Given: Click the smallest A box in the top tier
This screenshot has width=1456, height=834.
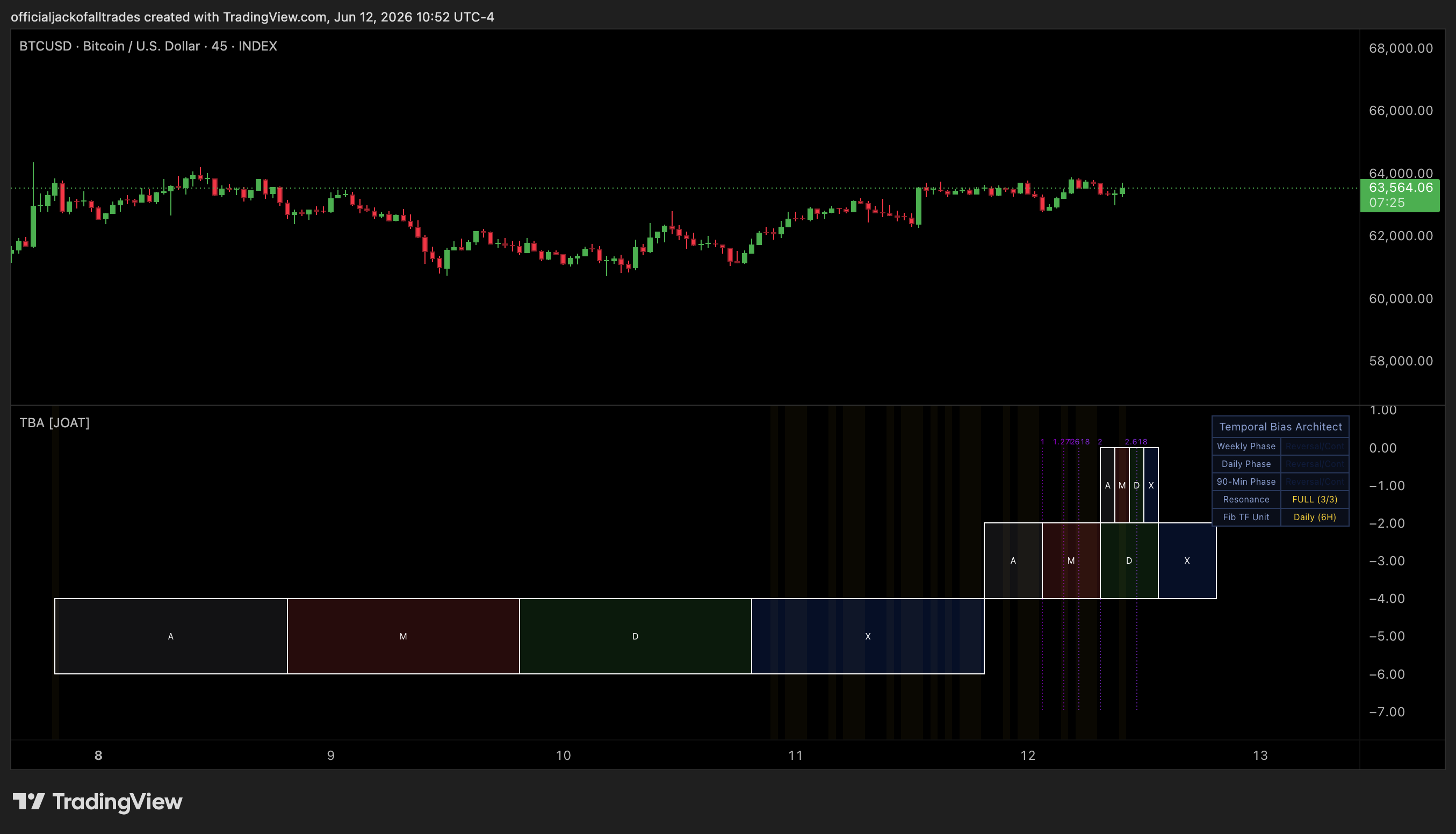Looking at the screenshot, I should tap(1107, 485).
